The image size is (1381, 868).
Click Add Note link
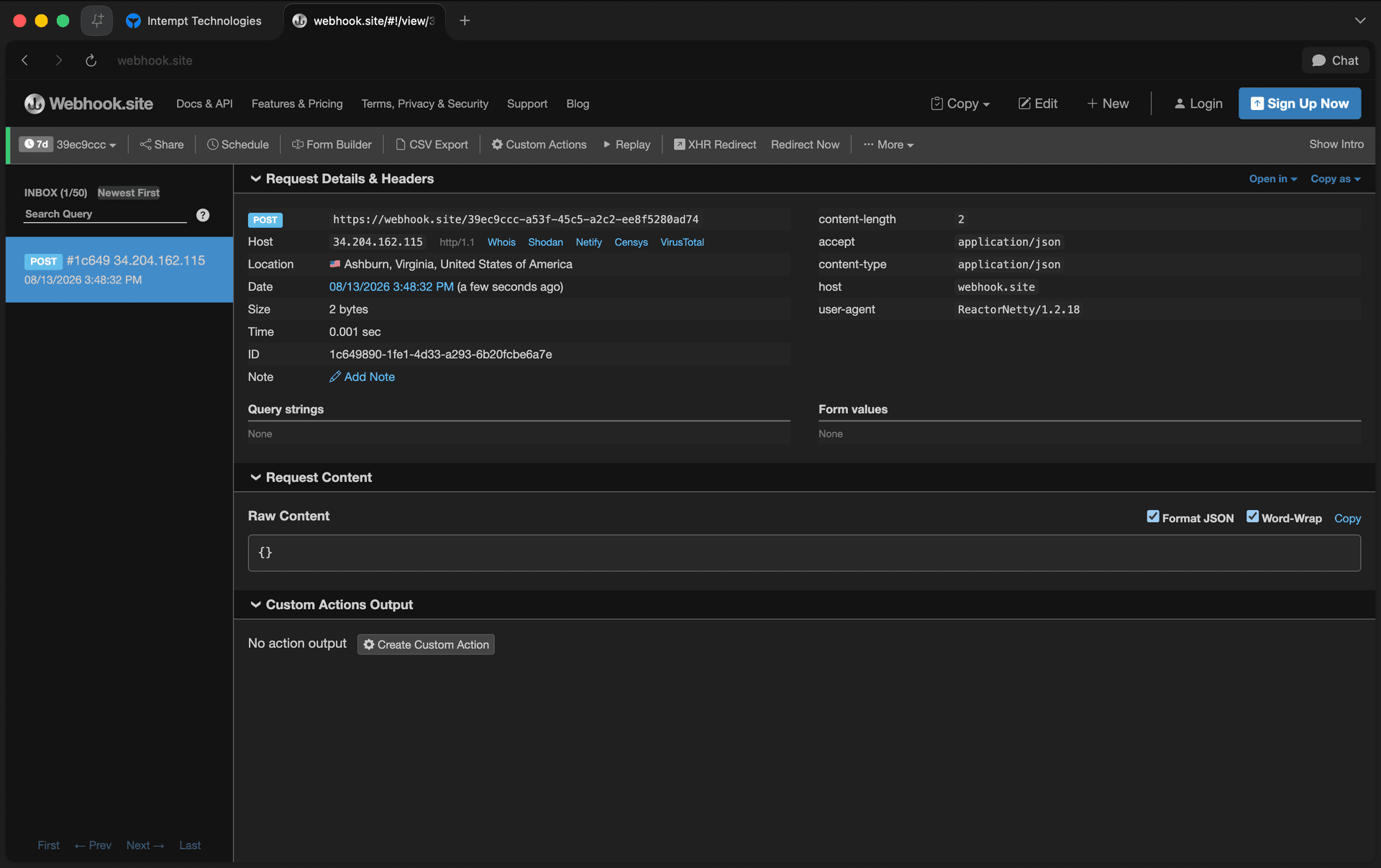tap(363, 377)
